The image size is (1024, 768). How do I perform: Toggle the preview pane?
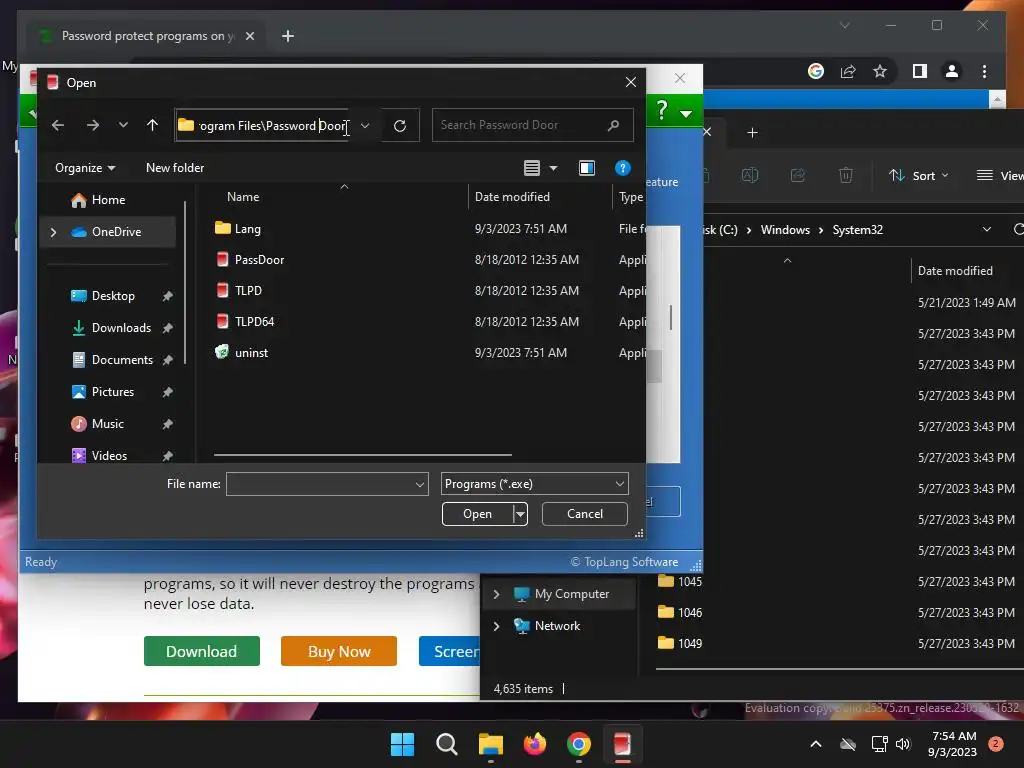point(586,168)
